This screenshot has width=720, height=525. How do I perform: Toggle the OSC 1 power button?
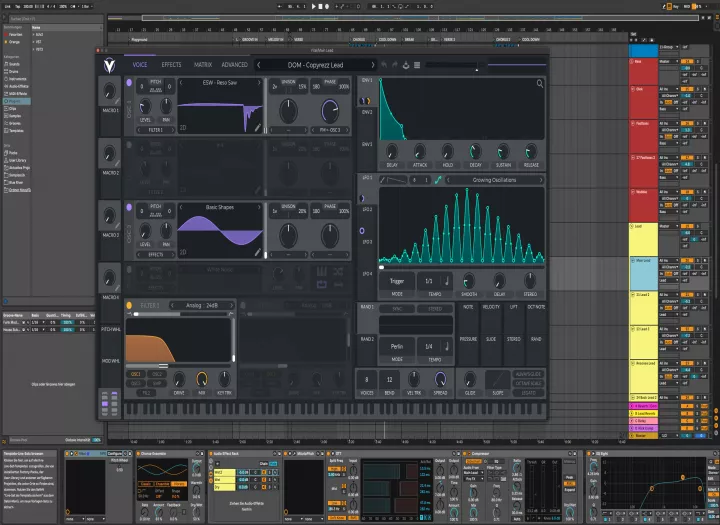pyautogui.click(x=129, y=83)
